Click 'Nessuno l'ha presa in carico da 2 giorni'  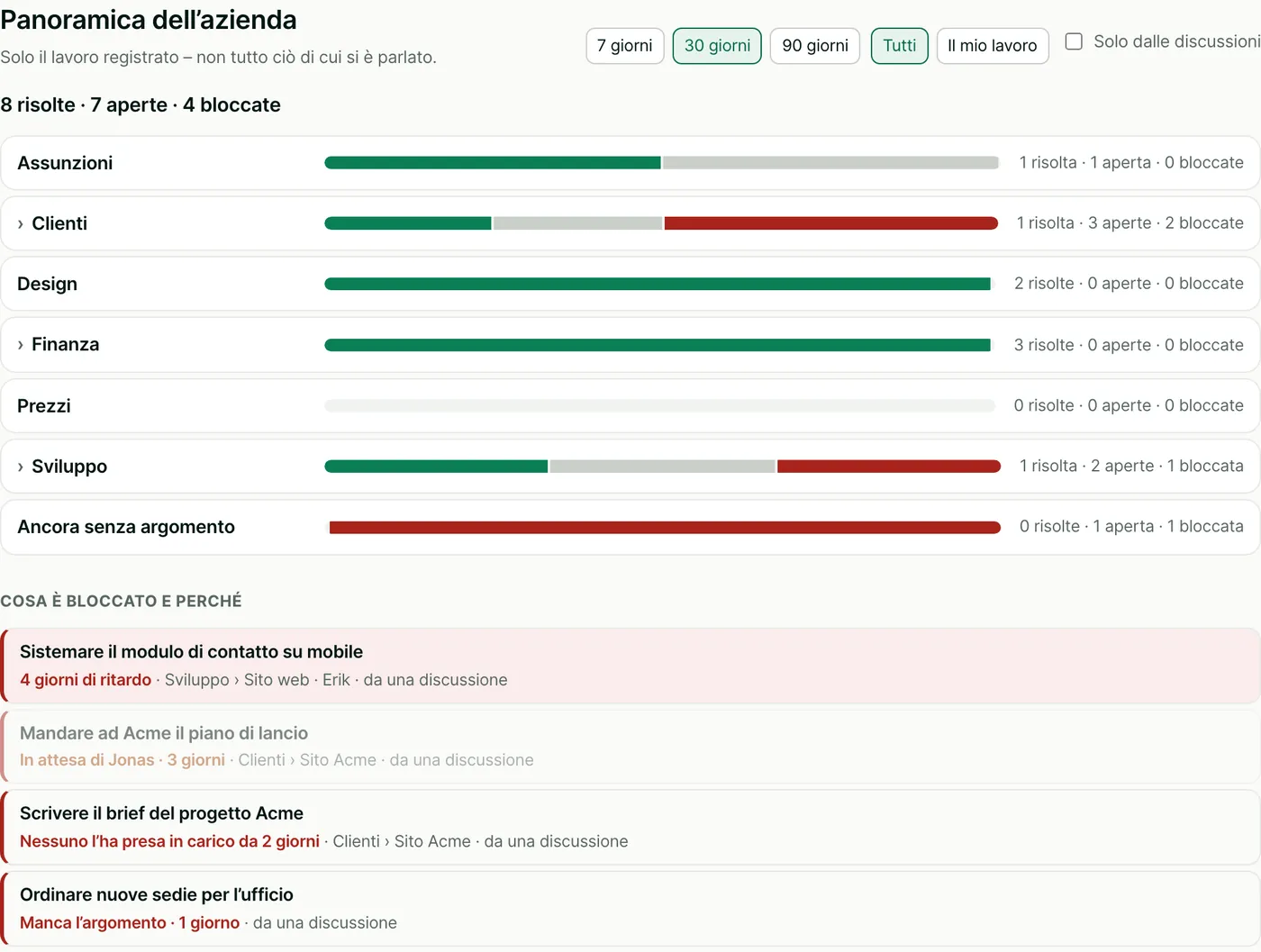169,841
